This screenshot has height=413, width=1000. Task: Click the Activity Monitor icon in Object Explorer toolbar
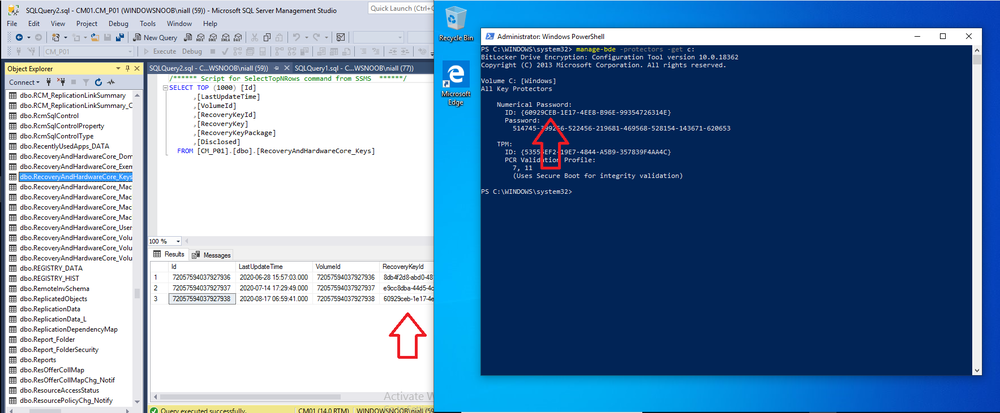(111, 82)
